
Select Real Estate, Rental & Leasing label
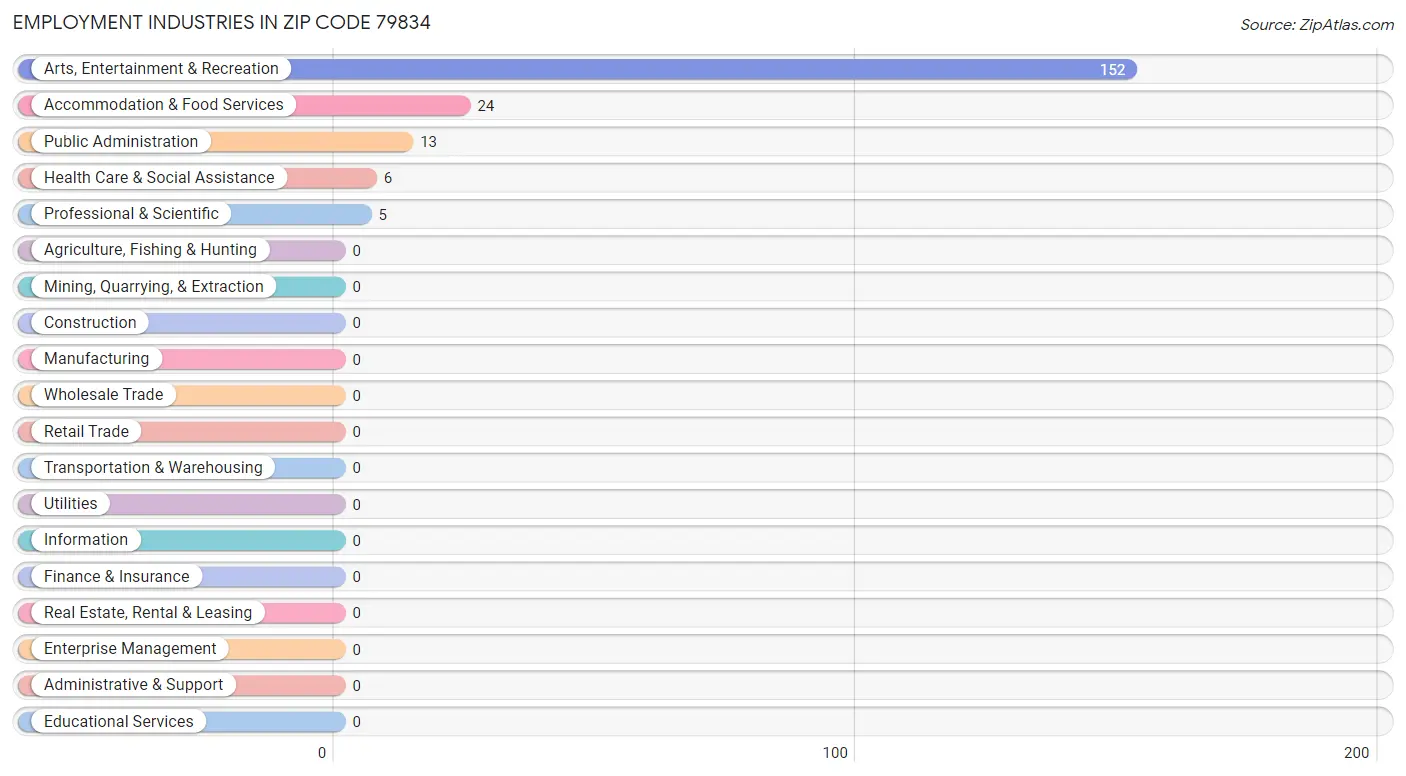pyautogui.click(x=148, y=612)
